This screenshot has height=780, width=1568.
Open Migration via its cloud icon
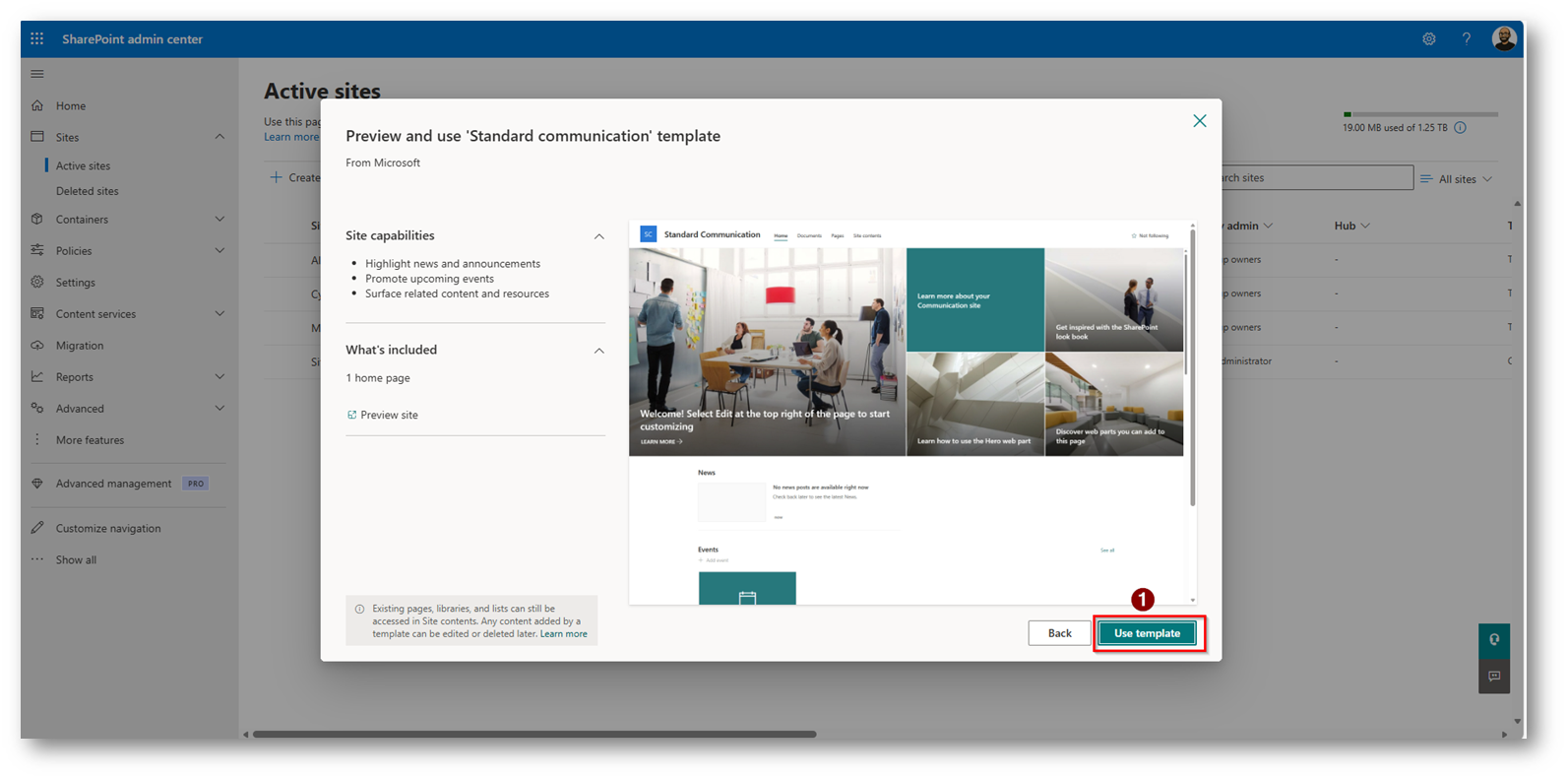tap(37, 346)
